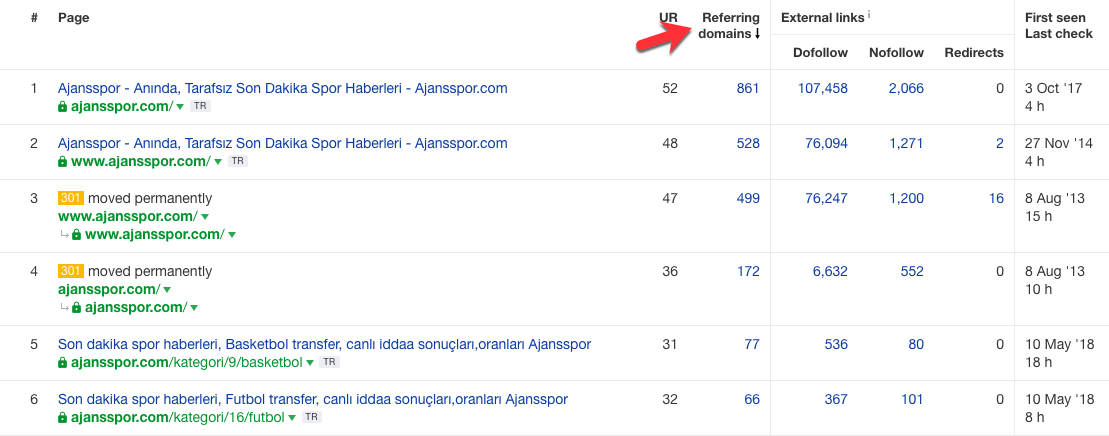Open the 107,458 dofollow links count

[x=821, y=88]
